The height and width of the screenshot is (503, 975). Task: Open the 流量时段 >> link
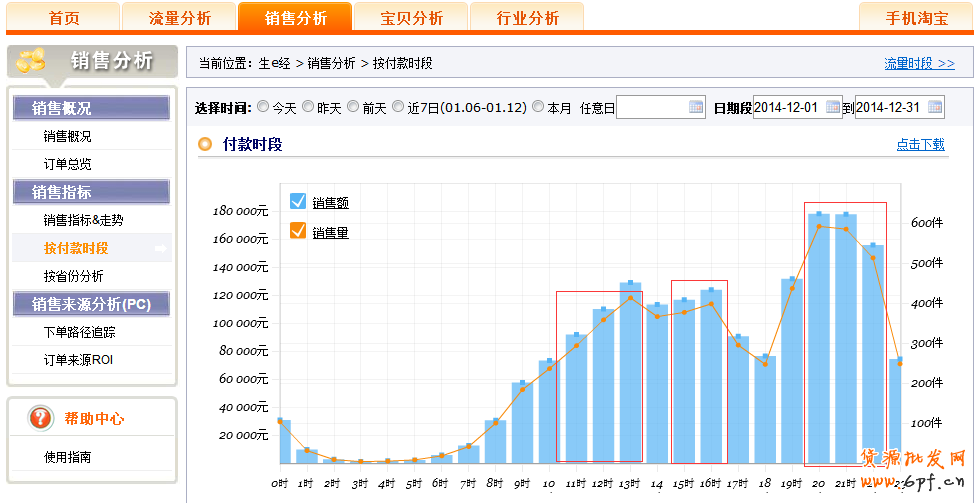click(919, 63)
